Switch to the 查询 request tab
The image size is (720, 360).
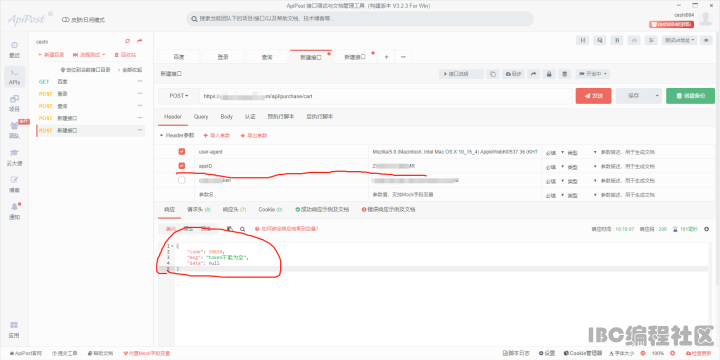[x=267, y=57]
